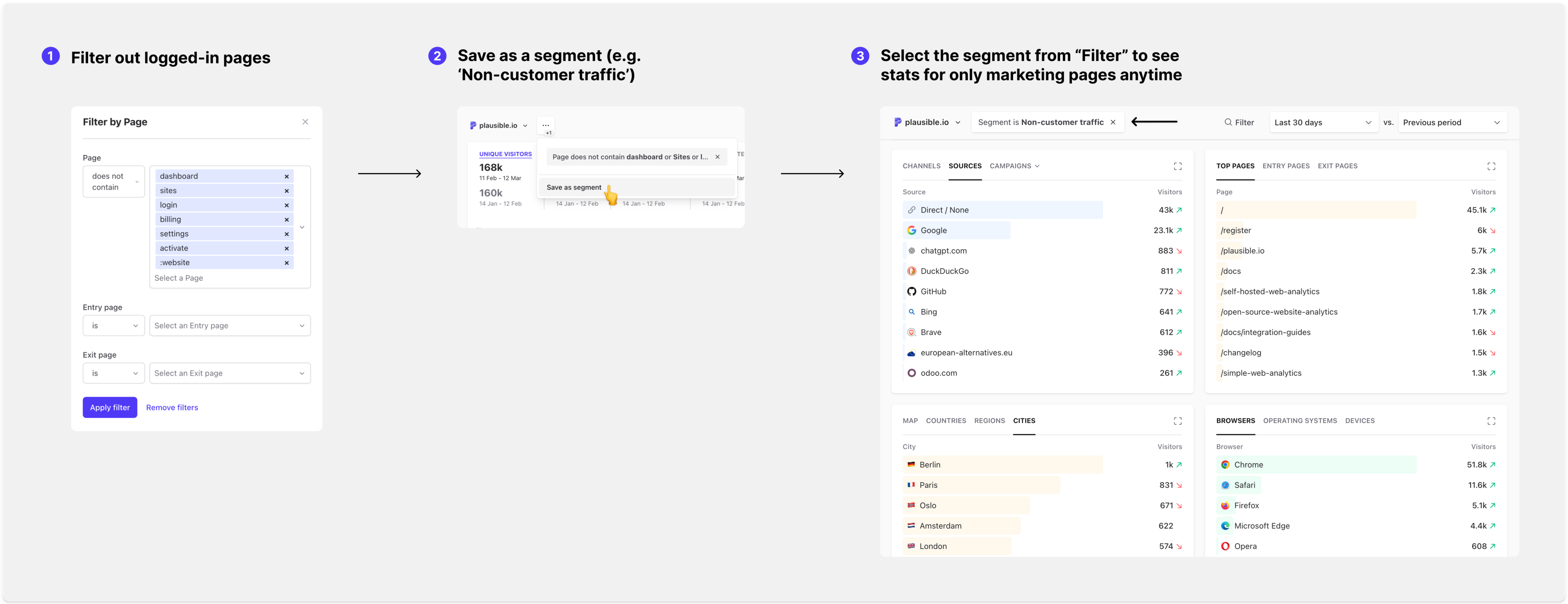Expand the Sources panel to fullscreen
This screenshot has width=1568, height=604.
(1177, 166)
